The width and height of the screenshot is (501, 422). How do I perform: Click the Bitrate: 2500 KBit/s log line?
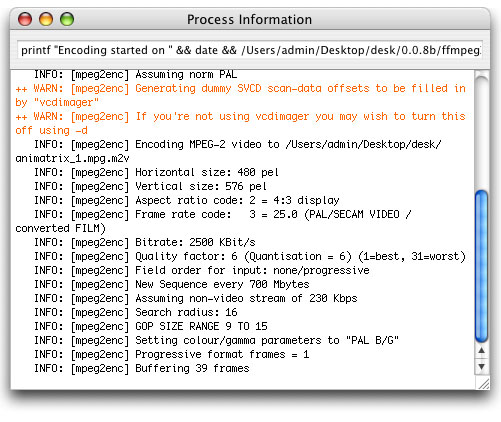145,242
